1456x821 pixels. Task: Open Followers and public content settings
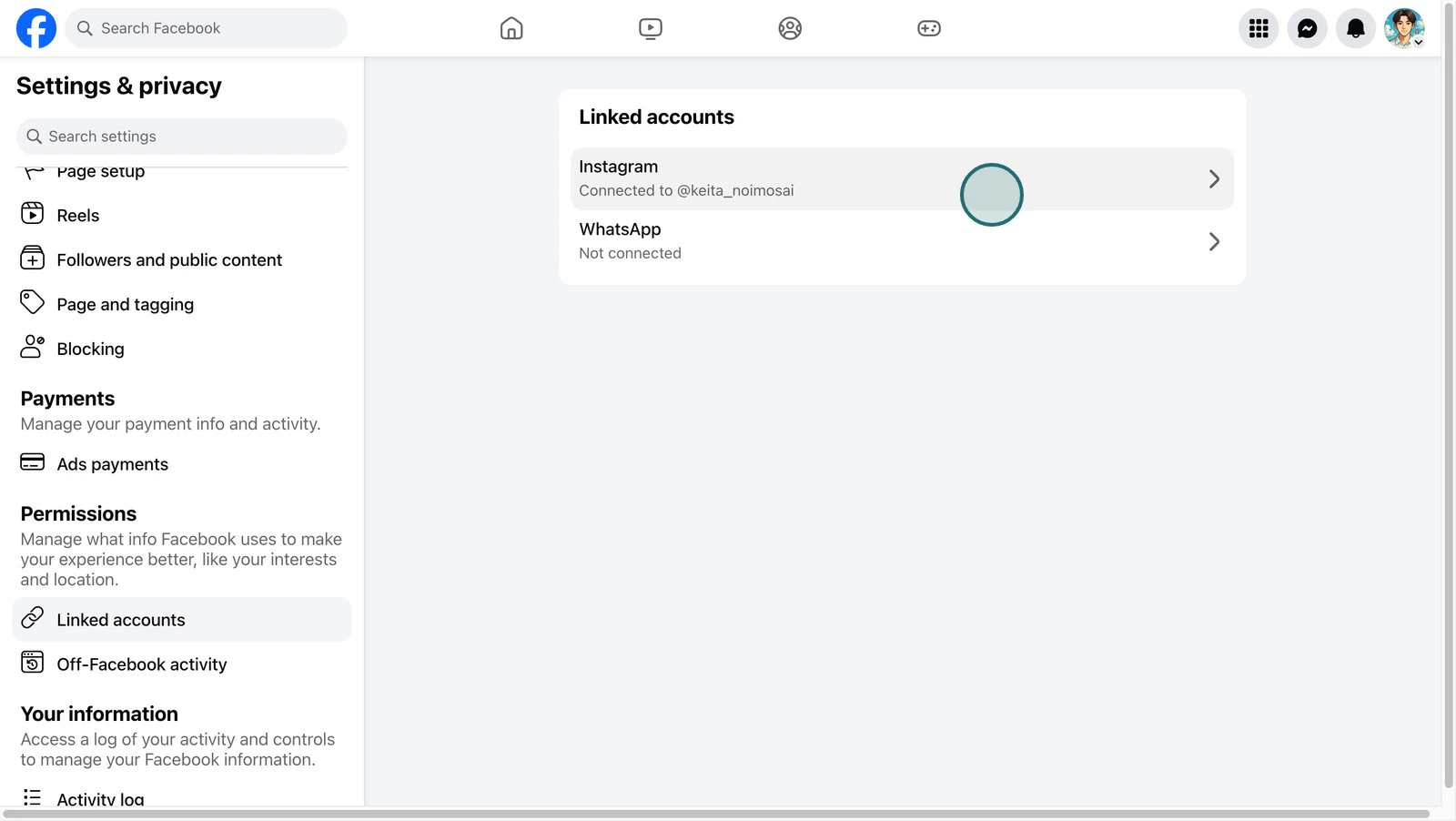[182, 260]
